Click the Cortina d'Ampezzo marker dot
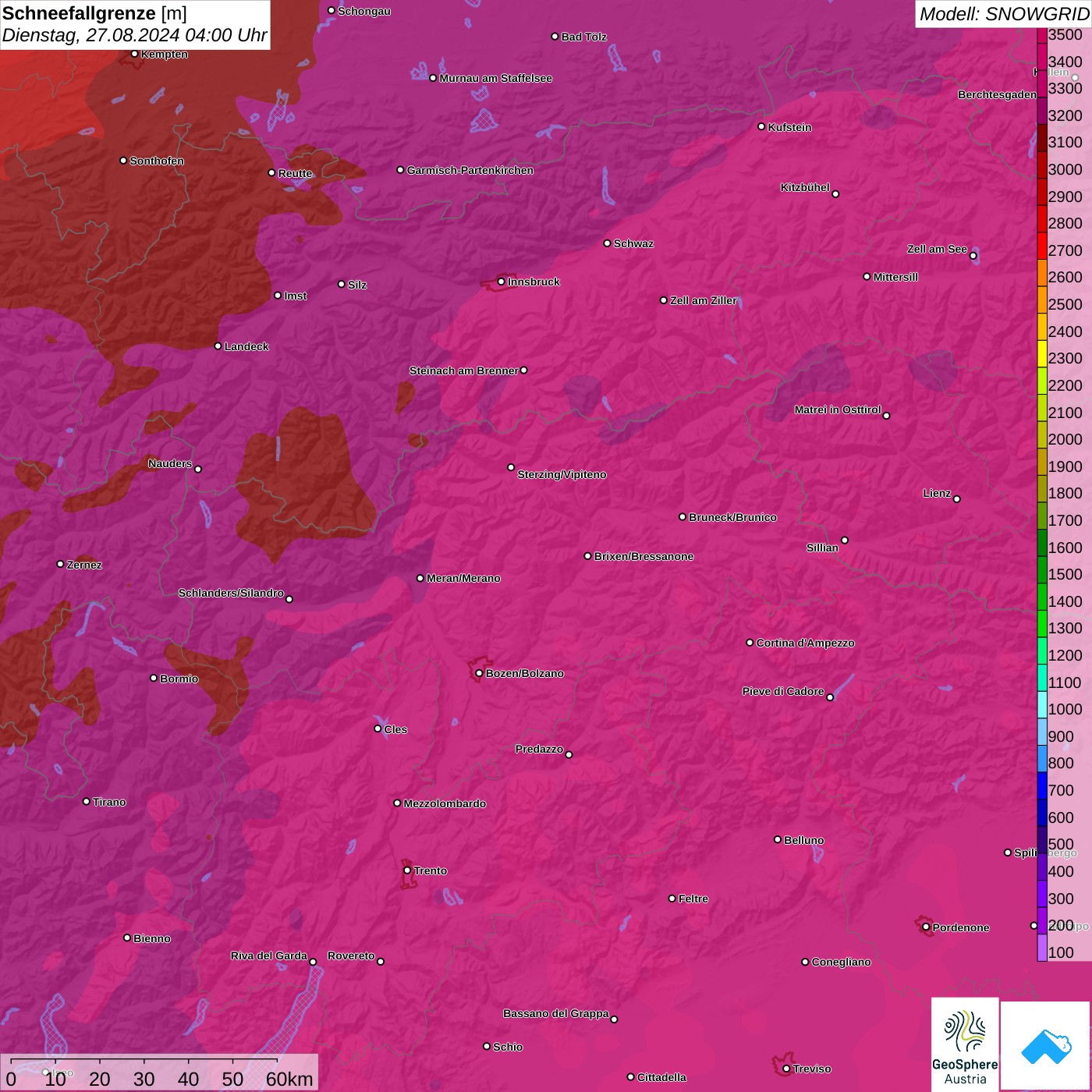 pyautogui.click(x=750, y=643)
